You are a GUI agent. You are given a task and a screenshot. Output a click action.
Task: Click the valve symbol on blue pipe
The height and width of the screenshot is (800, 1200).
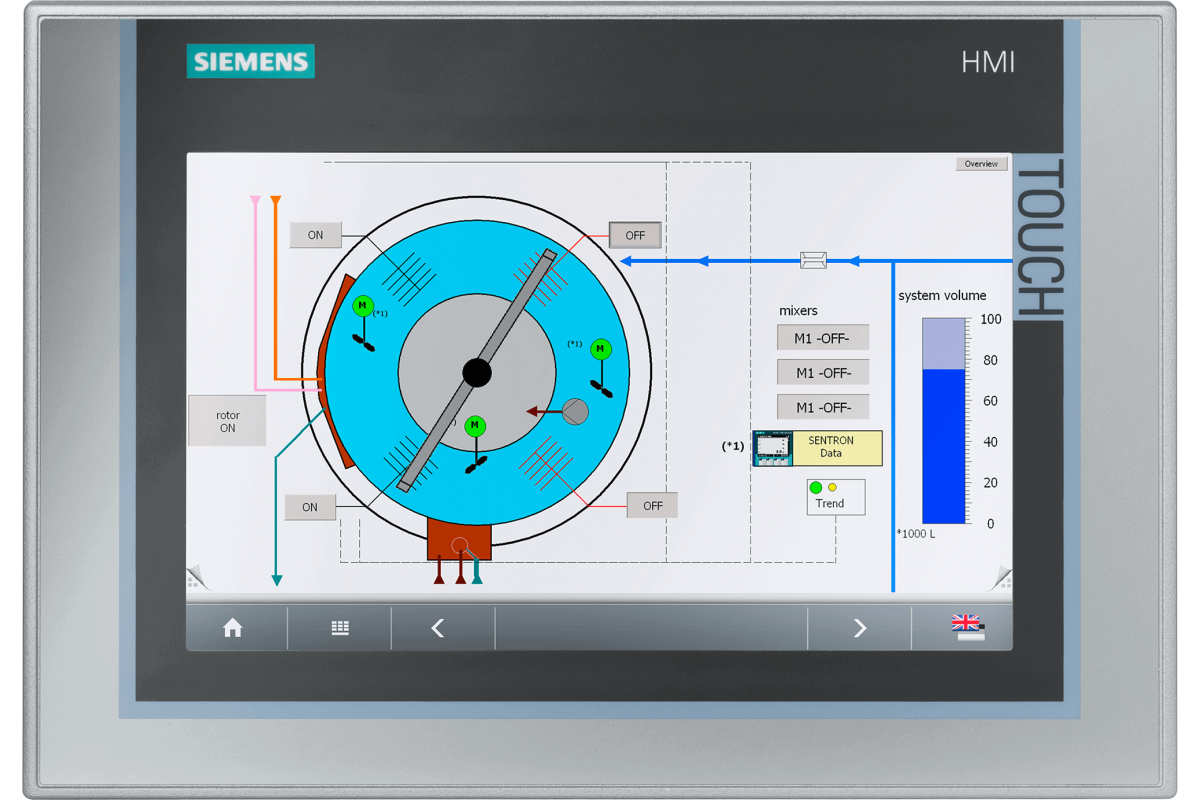(814, 261)
